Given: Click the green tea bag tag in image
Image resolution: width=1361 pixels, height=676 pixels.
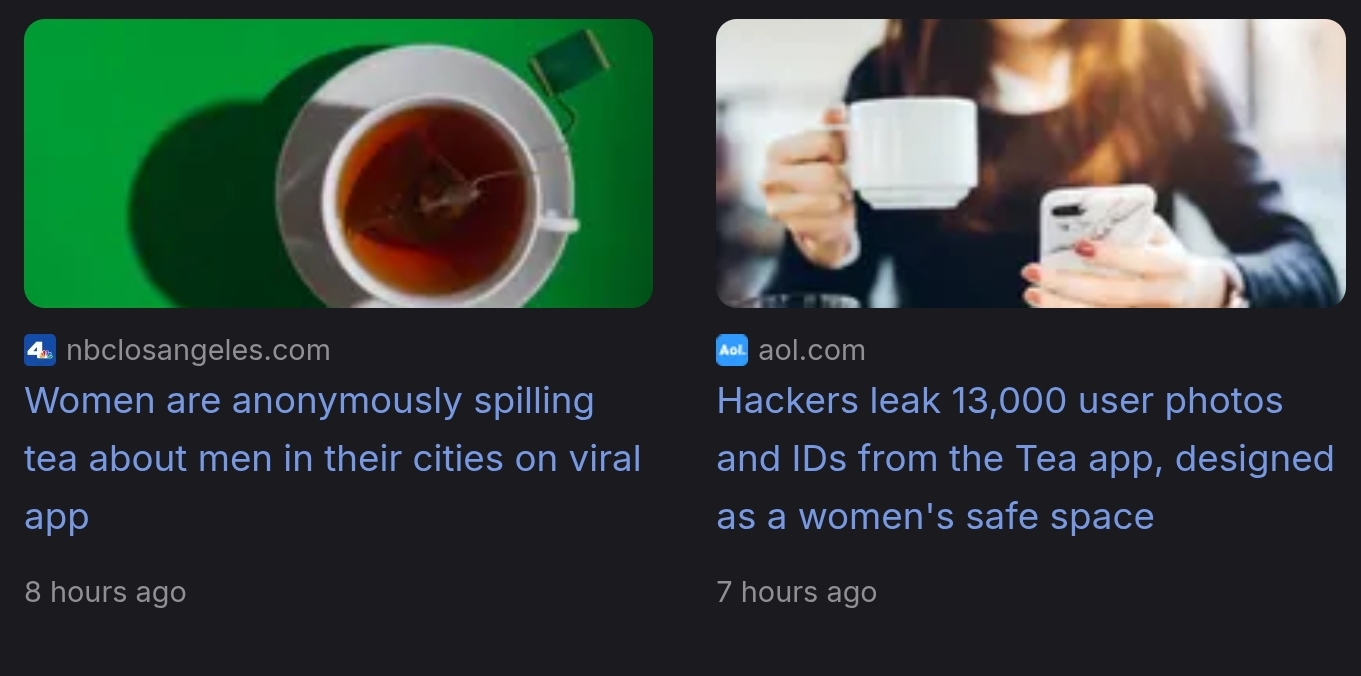Looking at the screenshot, I should pos(569,62).
